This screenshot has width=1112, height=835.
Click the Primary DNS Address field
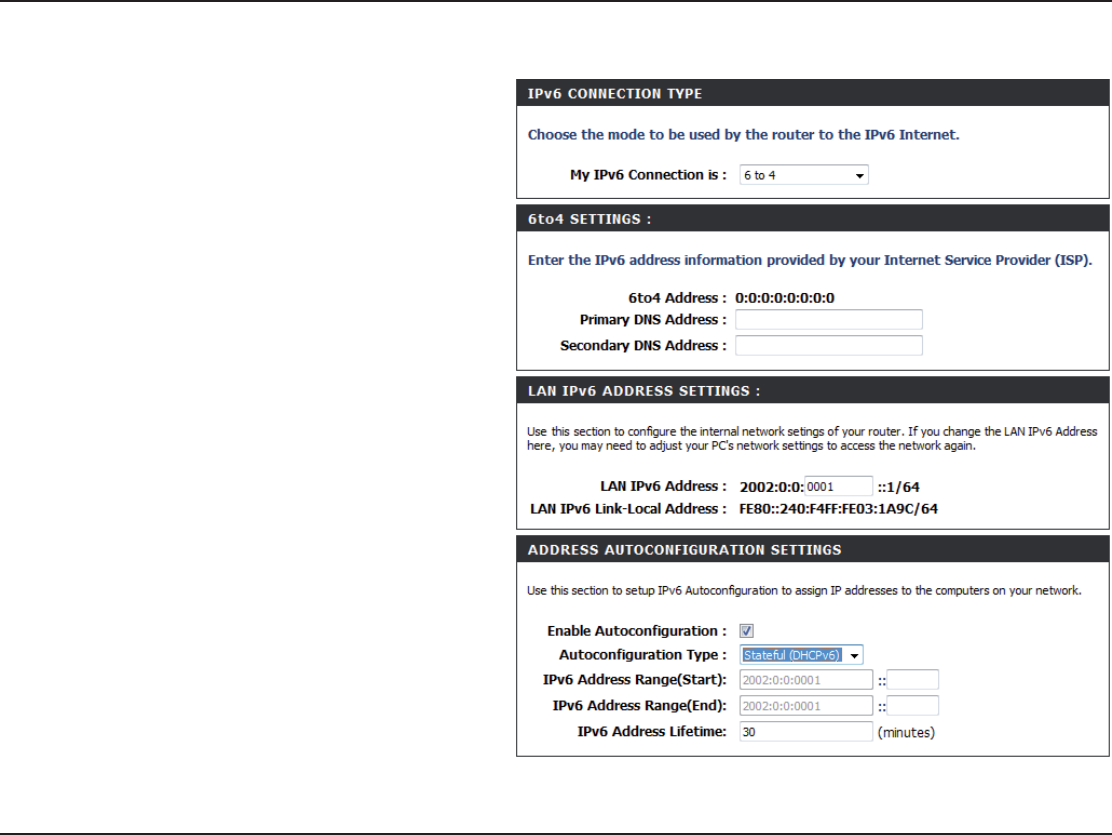click(828, 320)
